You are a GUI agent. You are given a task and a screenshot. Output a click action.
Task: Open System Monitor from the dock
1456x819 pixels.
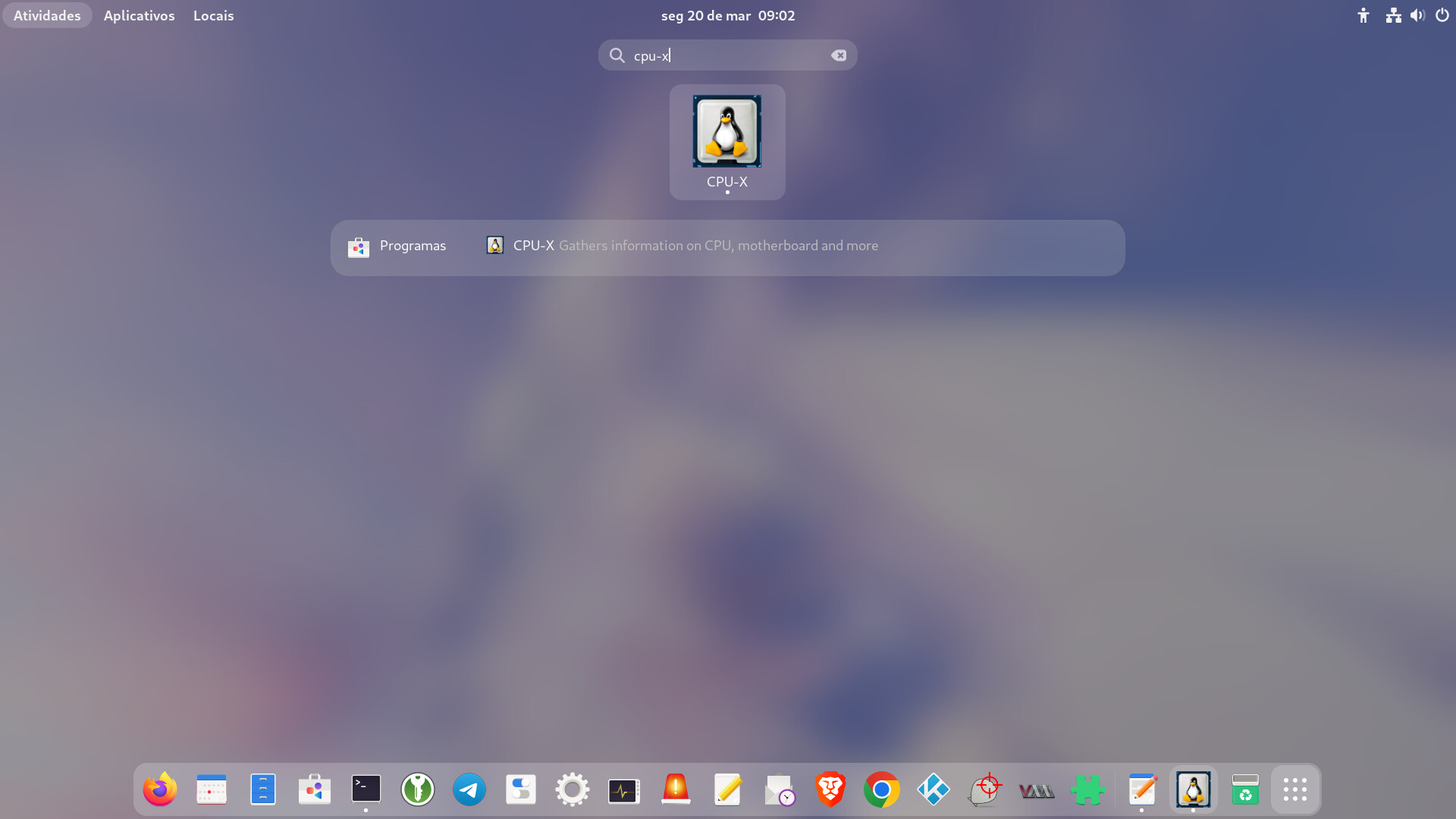point(624,789)
